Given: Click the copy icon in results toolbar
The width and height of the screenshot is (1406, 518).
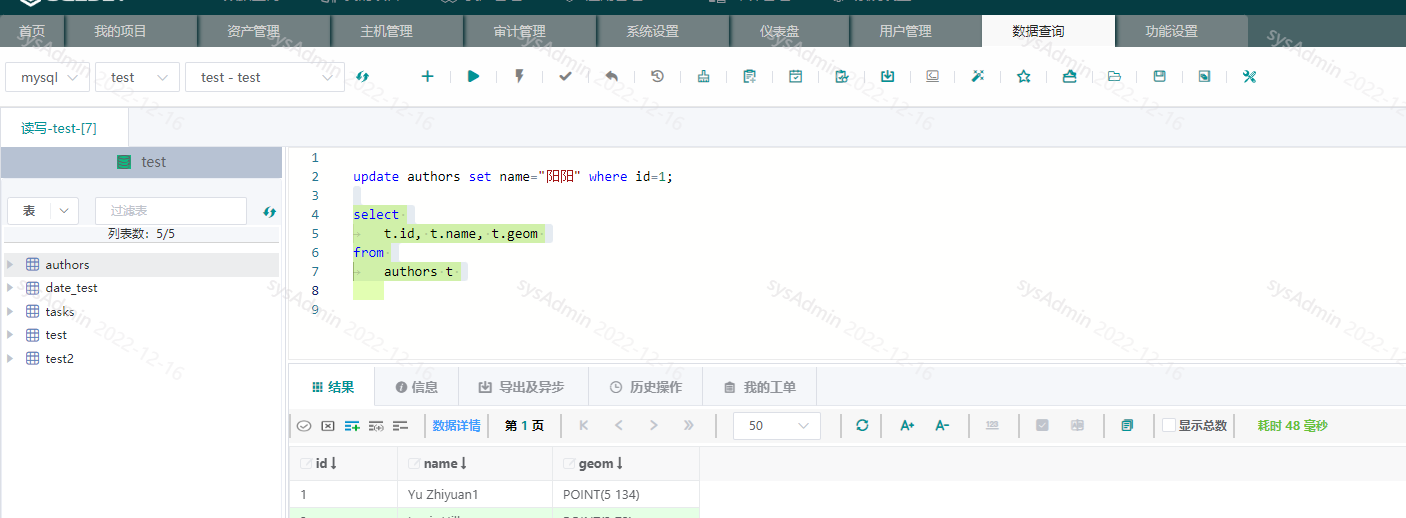Looking at the screenshot, I should pyautogui.click(x=1127, y=425).
